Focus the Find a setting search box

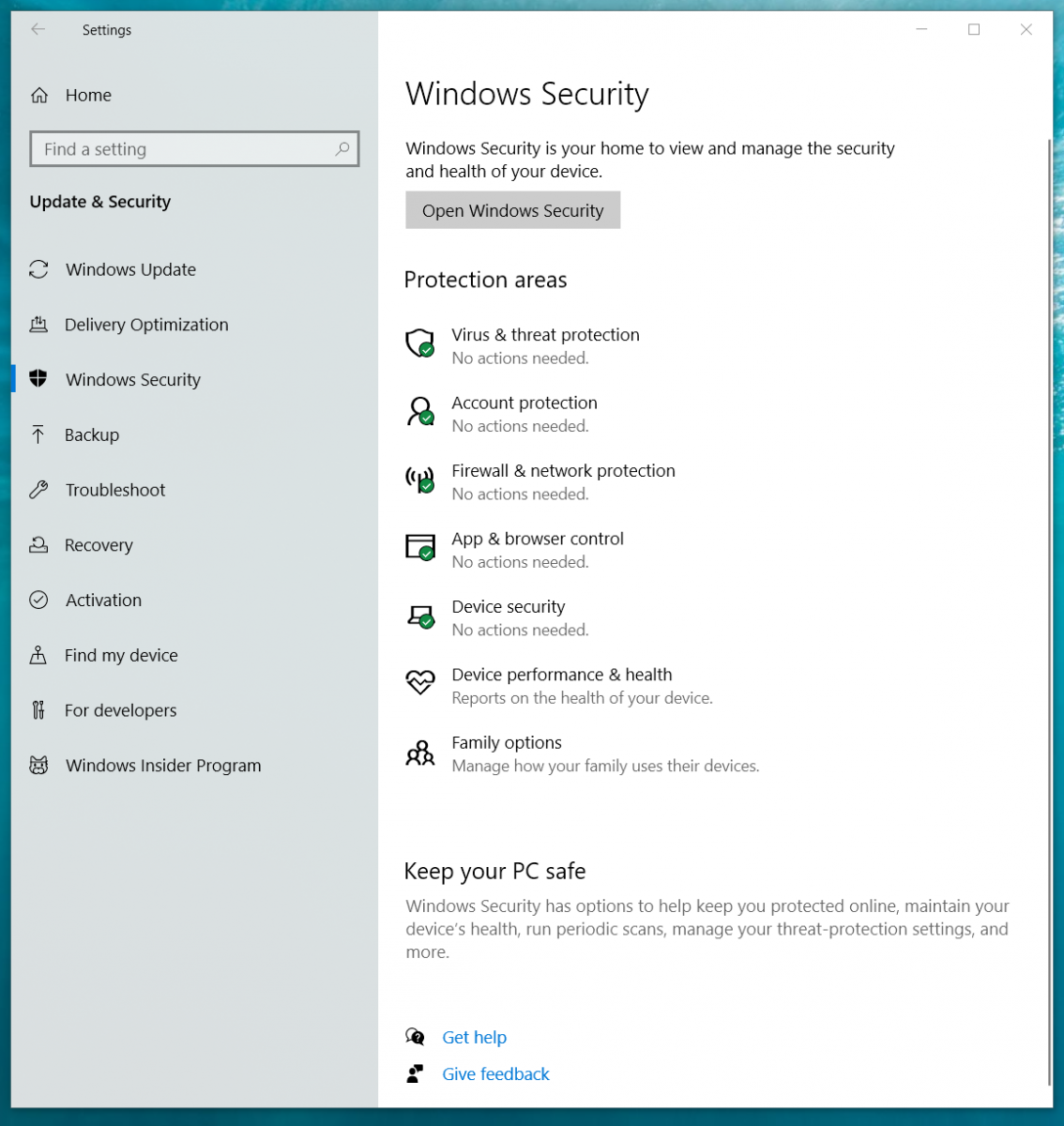pyautogui.click(x=194, y=149)
